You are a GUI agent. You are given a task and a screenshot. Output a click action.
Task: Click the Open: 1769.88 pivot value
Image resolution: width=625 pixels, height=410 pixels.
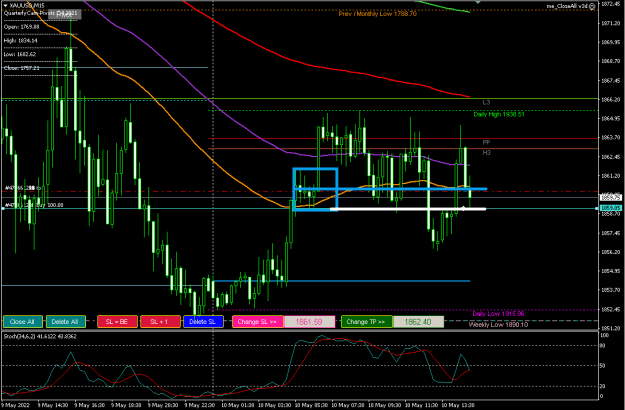pos(22,27)
